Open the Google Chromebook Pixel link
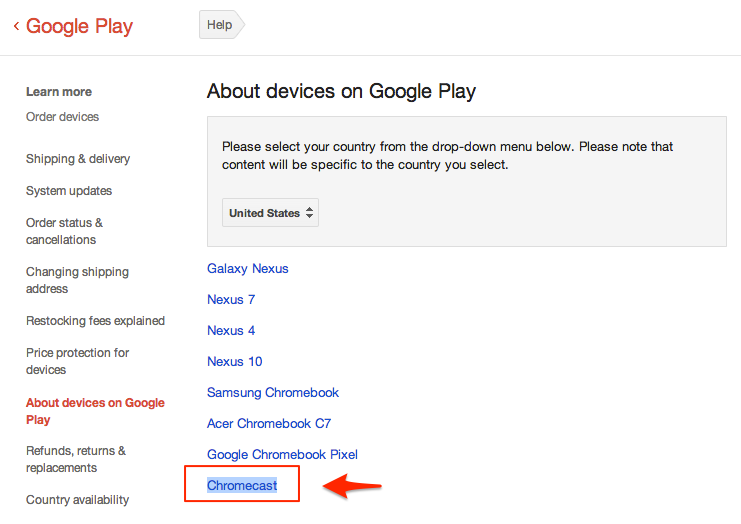The image size is (741, 524). (282, 455)
